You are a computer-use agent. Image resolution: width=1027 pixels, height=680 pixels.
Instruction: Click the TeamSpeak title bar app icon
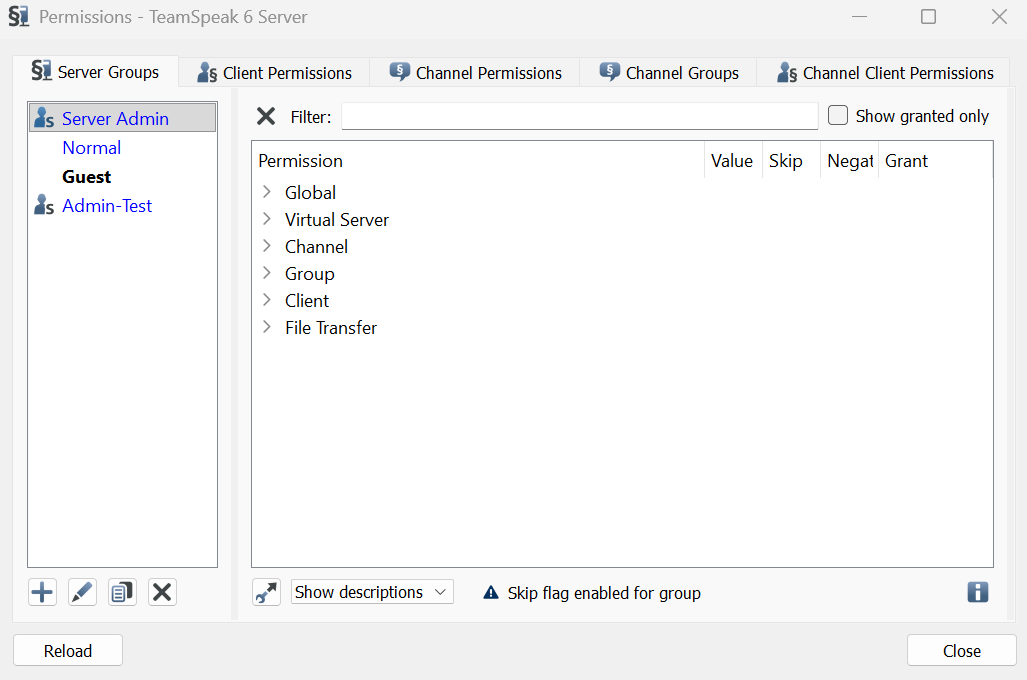tap(19, 16)
